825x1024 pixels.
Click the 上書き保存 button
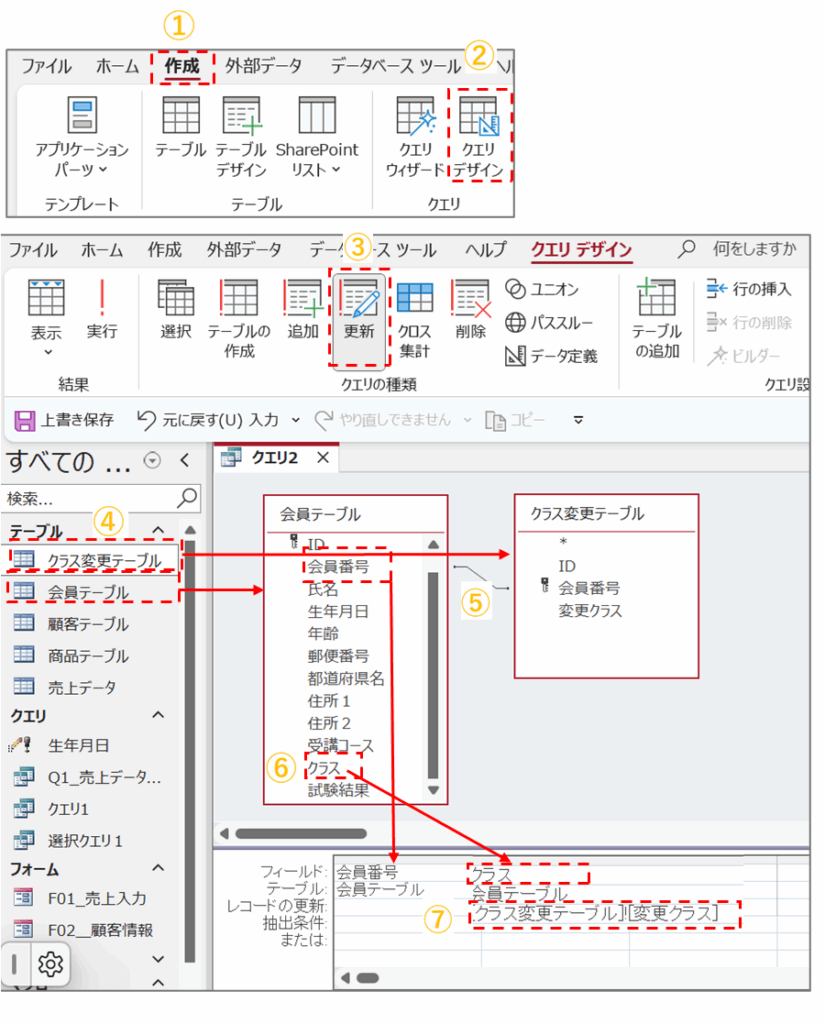(64, 419)
